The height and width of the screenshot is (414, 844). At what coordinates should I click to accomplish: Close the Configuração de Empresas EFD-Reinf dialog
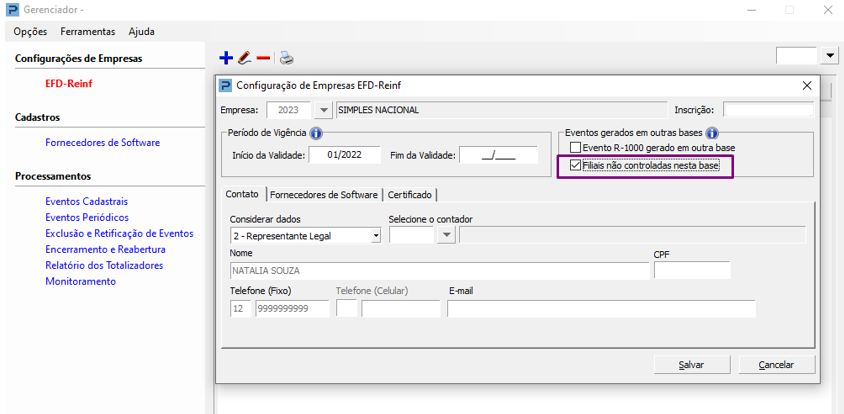[807, 86]
